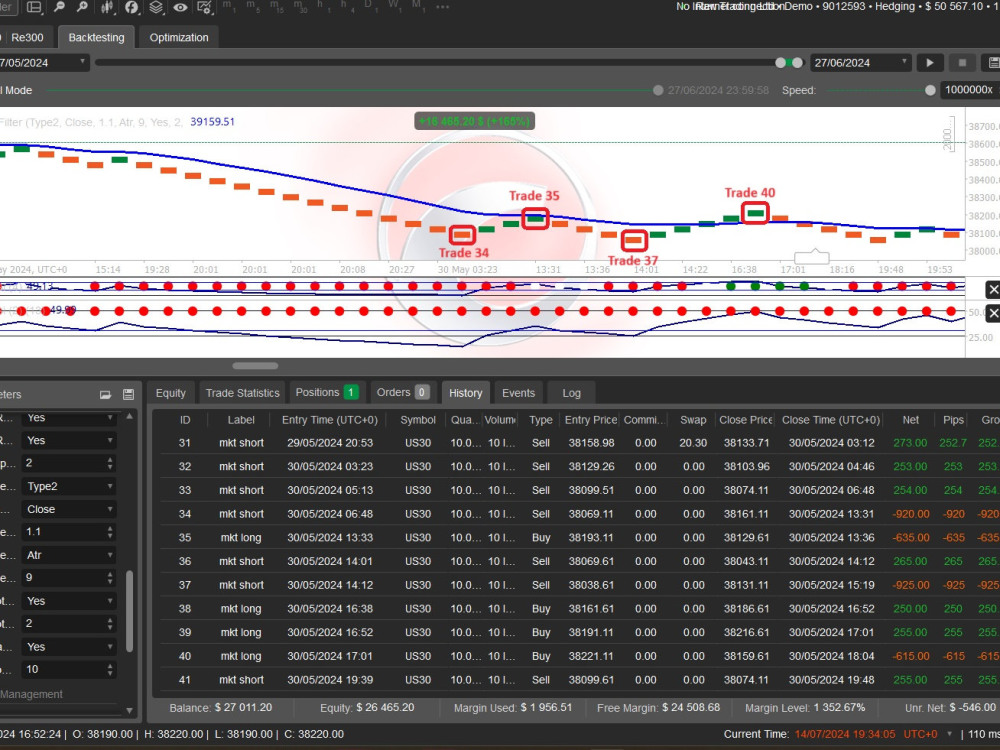Select the W1 timeframe

coord(393,6)
